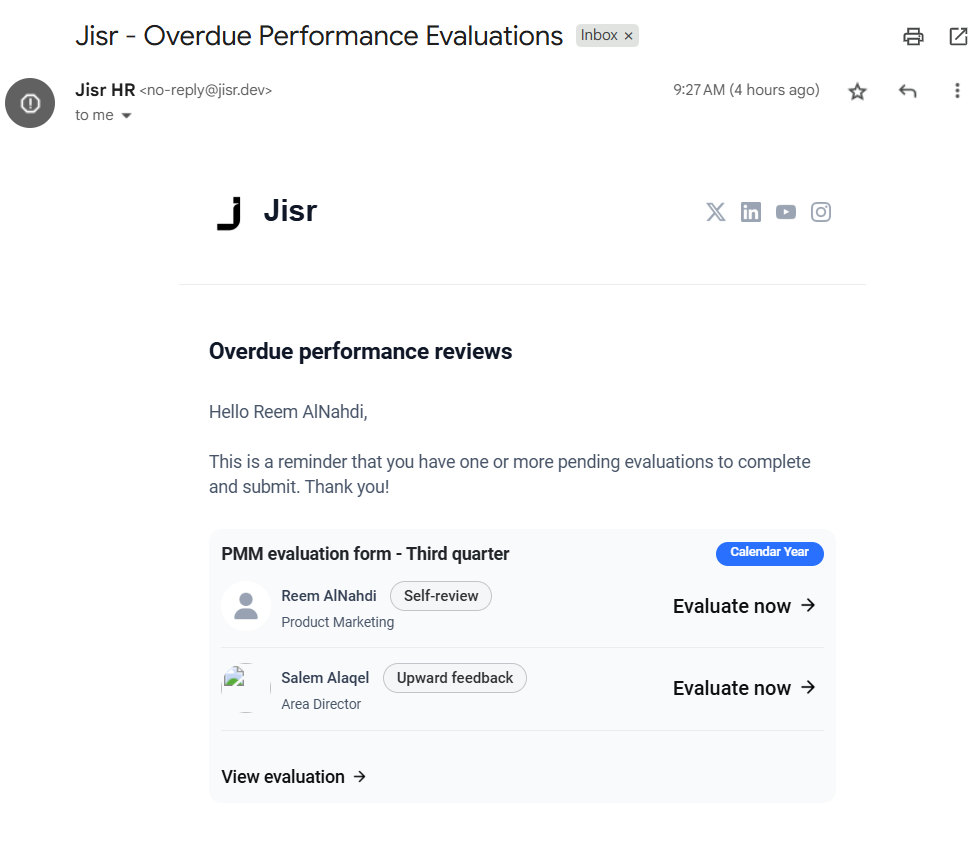Star the Jisr HR email
The width and height of the screenshot is (972, 860).
[x=857, y=92]
